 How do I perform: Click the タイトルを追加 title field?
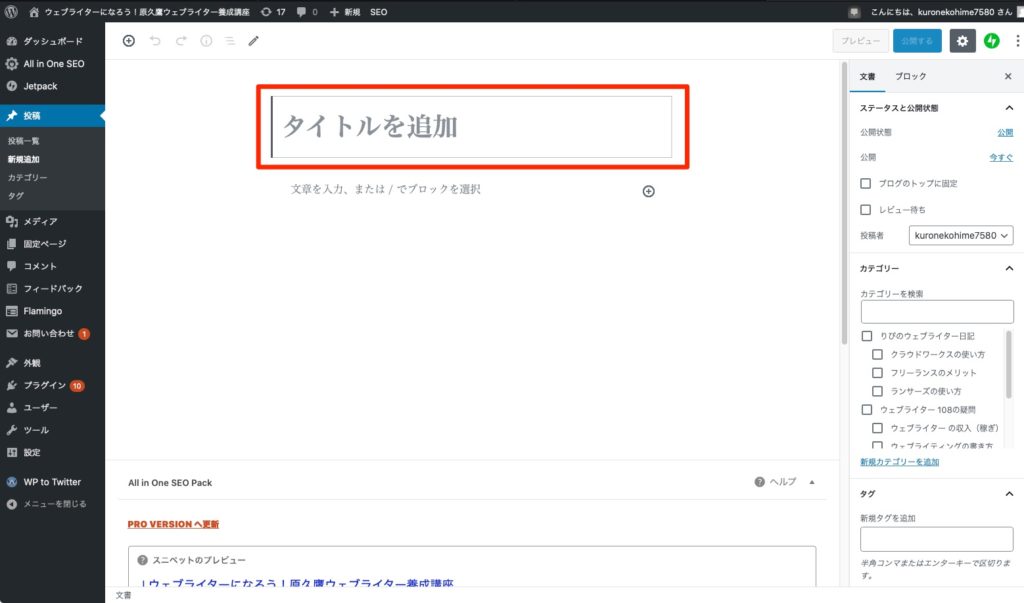point(472,127)
